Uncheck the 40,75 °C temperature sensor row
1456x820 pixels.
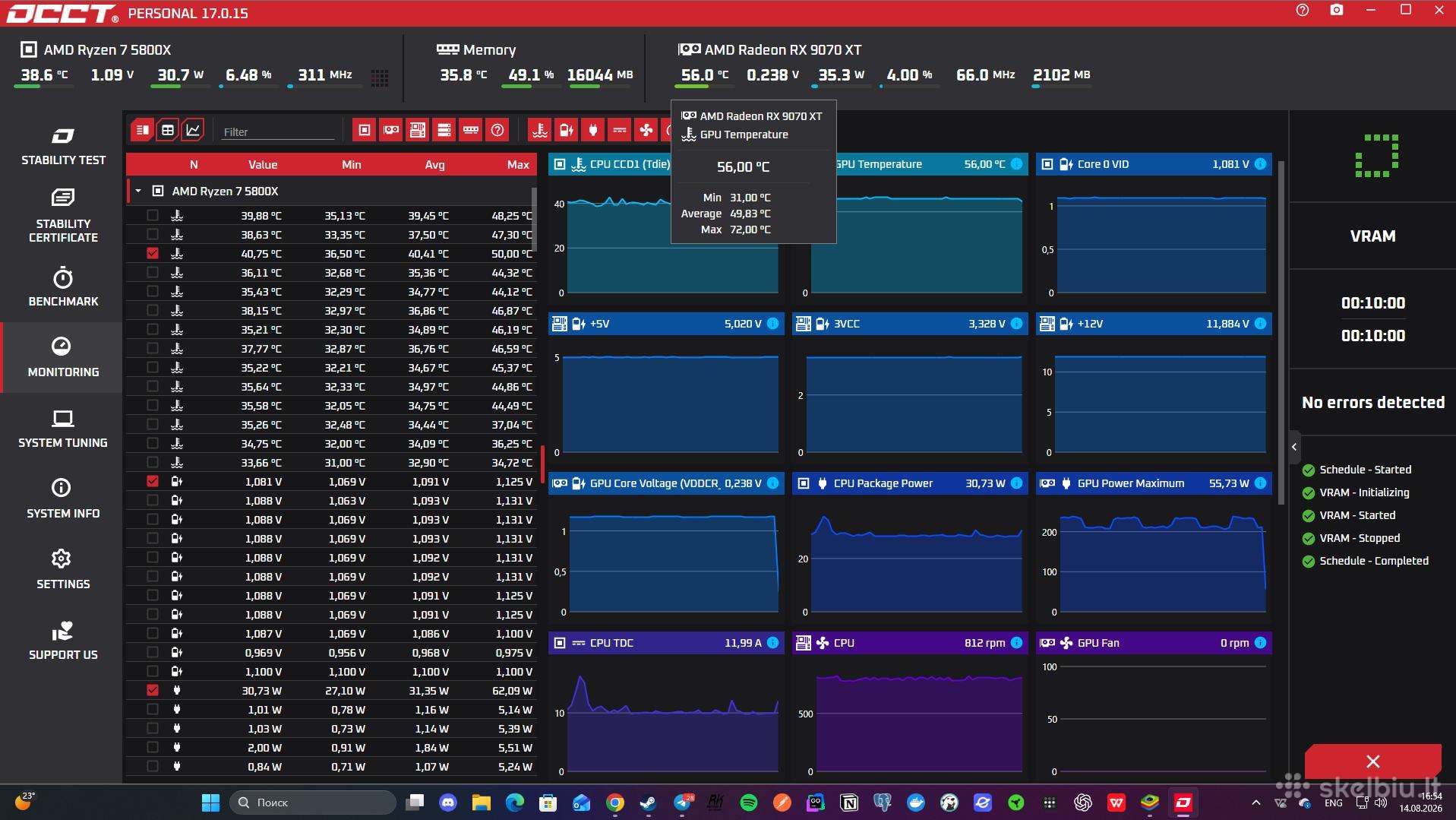(x=153, y=253)
